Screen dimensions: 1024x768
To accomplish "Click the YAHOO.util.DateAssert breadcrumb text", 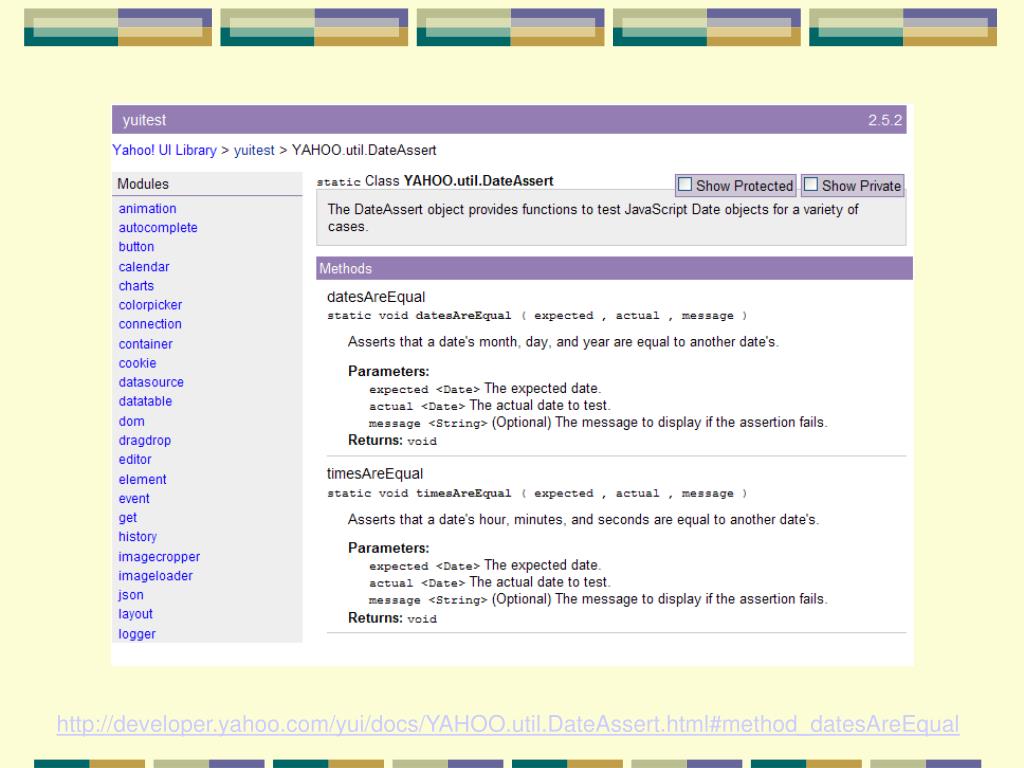I will (364, 150).
